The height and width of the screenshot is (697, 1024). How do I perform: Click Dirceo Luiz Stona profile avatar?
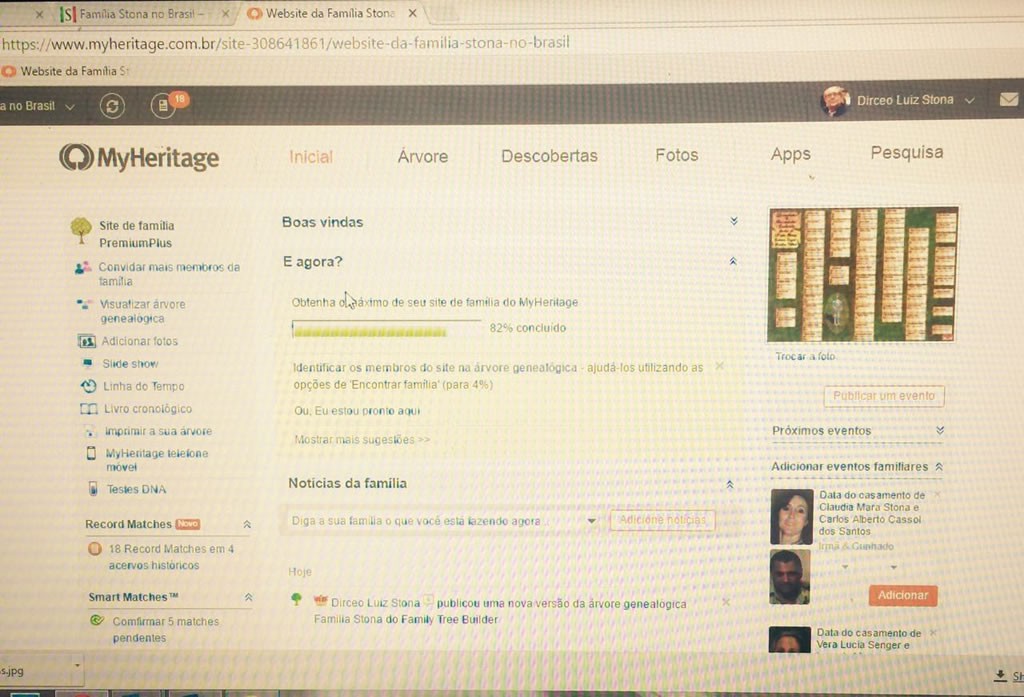click(835, 101)
